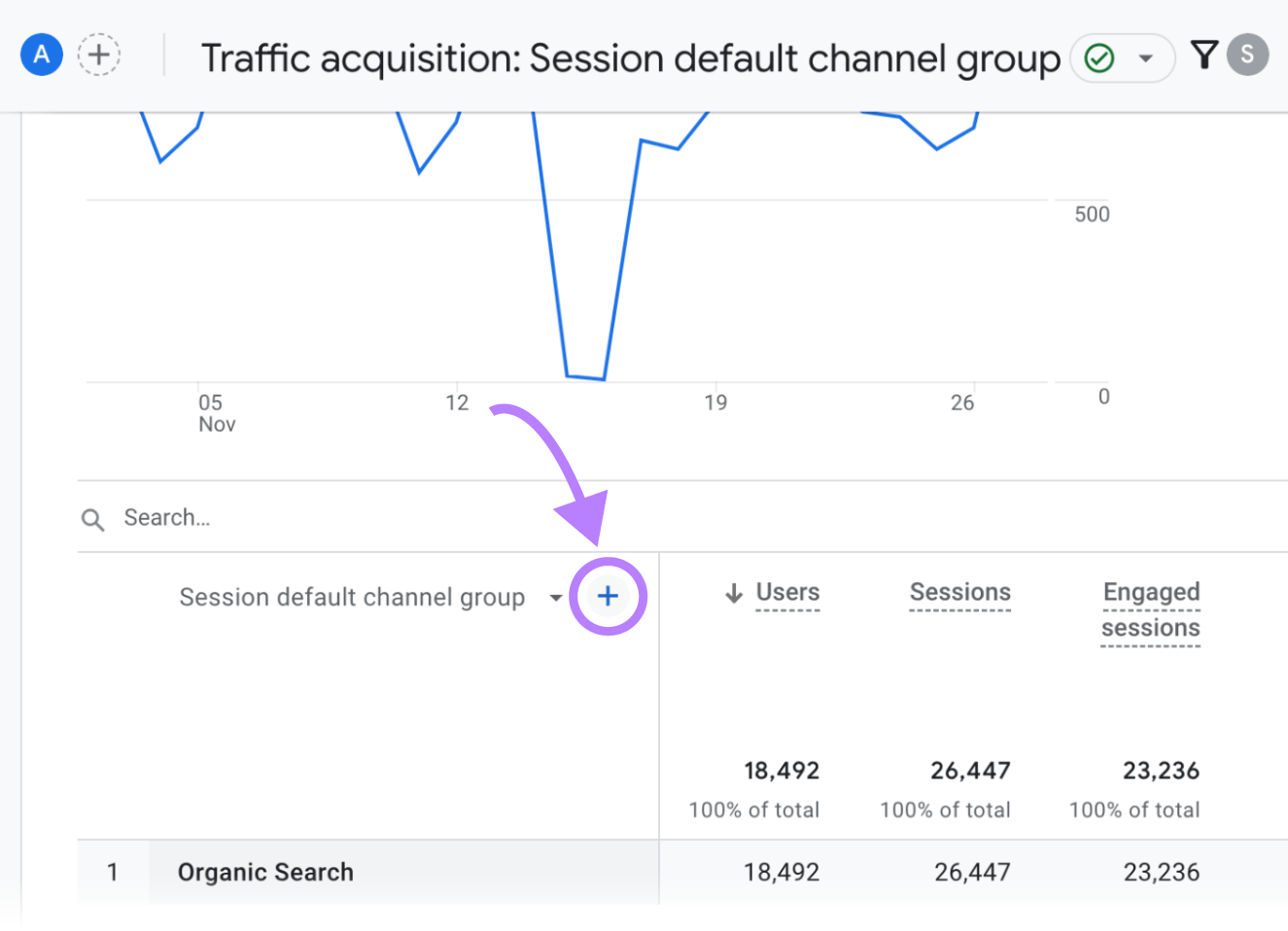This screenshot has height=931, width=1288.
Task: Click the S user profile avatar
Action: [1249, 54]
